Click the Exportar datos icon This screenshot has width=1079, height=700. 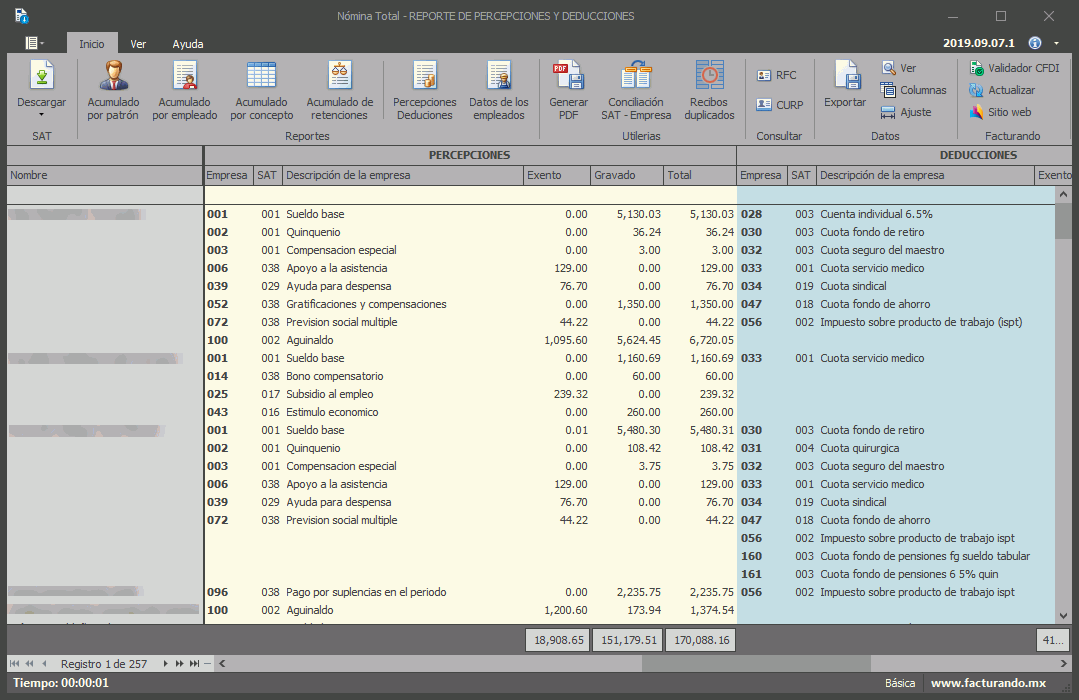point(845,77)
